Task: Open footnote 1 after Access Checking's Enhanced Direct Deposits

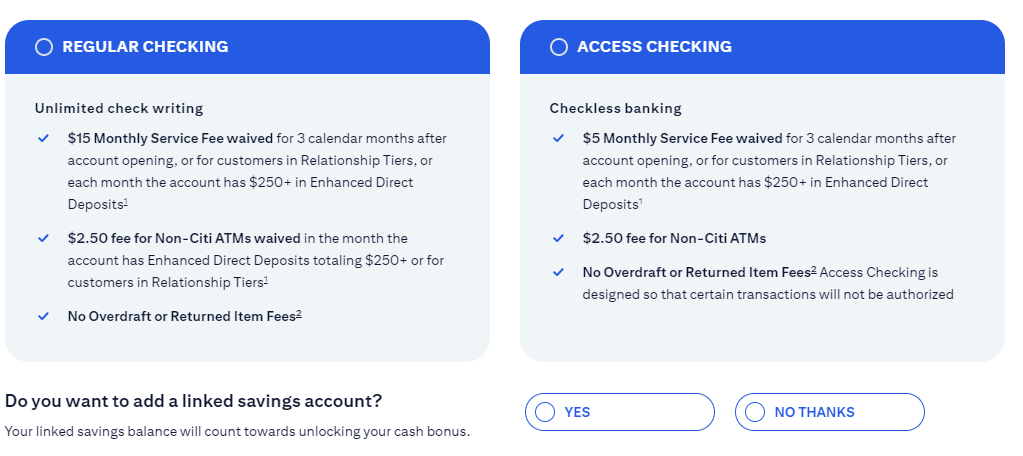Action: 640,203
